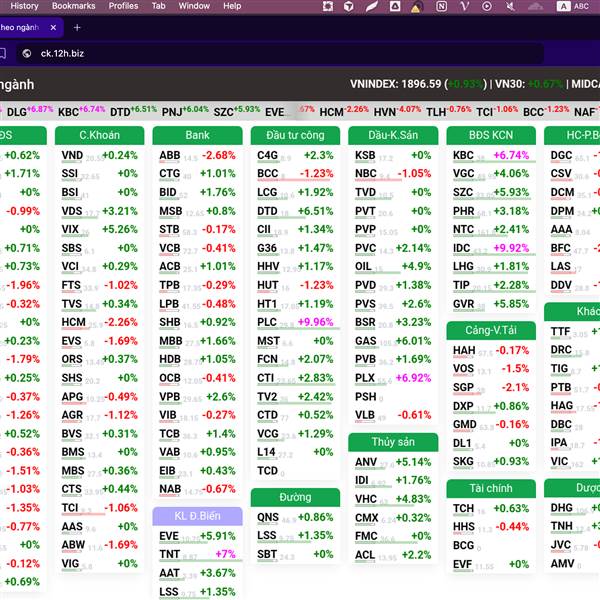Viewport: 600px width, 600px height.
Task: Select MBS +0.36% stock row
Action: pos(99,471)
